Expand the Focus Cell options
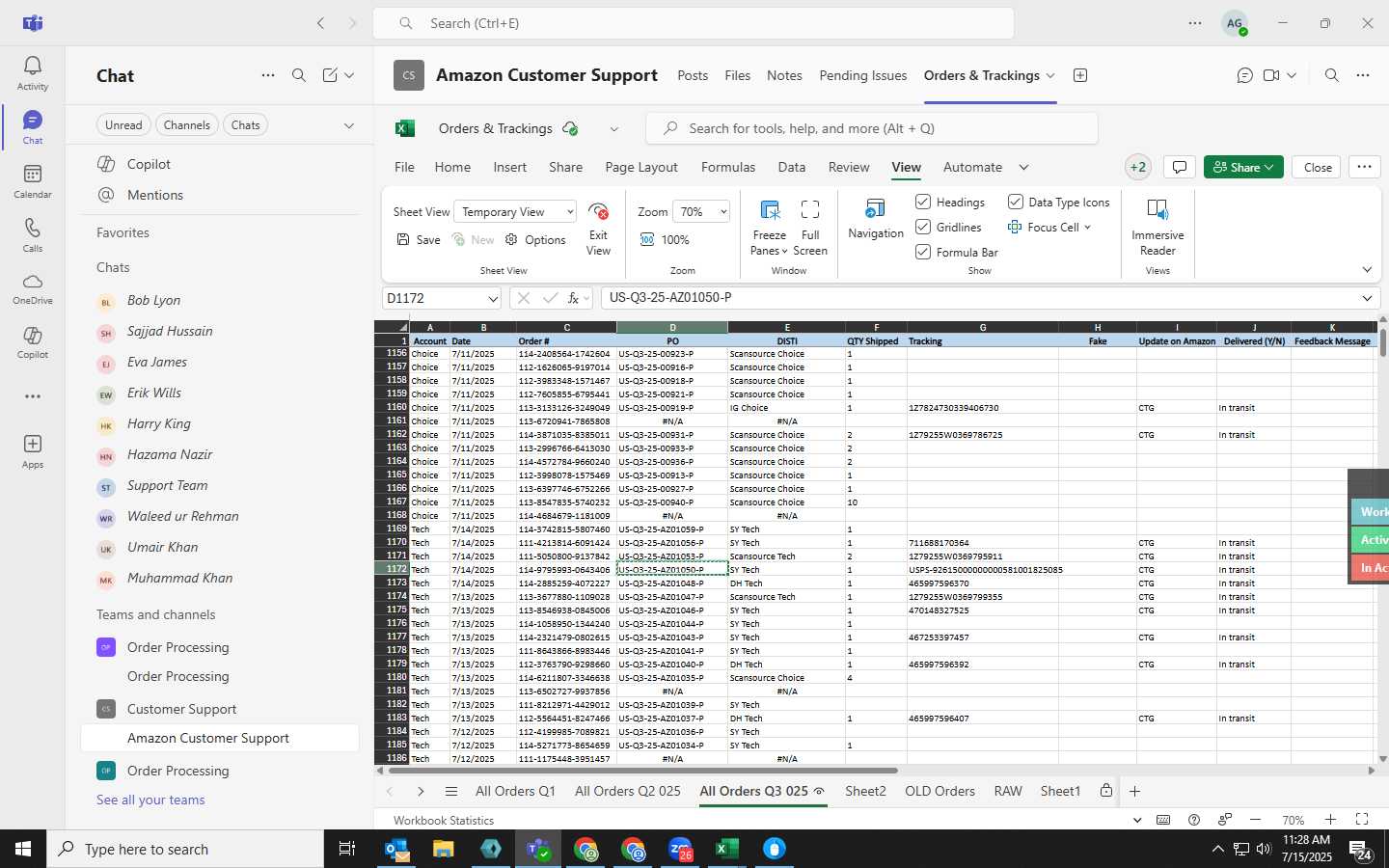The height and width of the screenshot is (868, 1389). (1087, 228)
